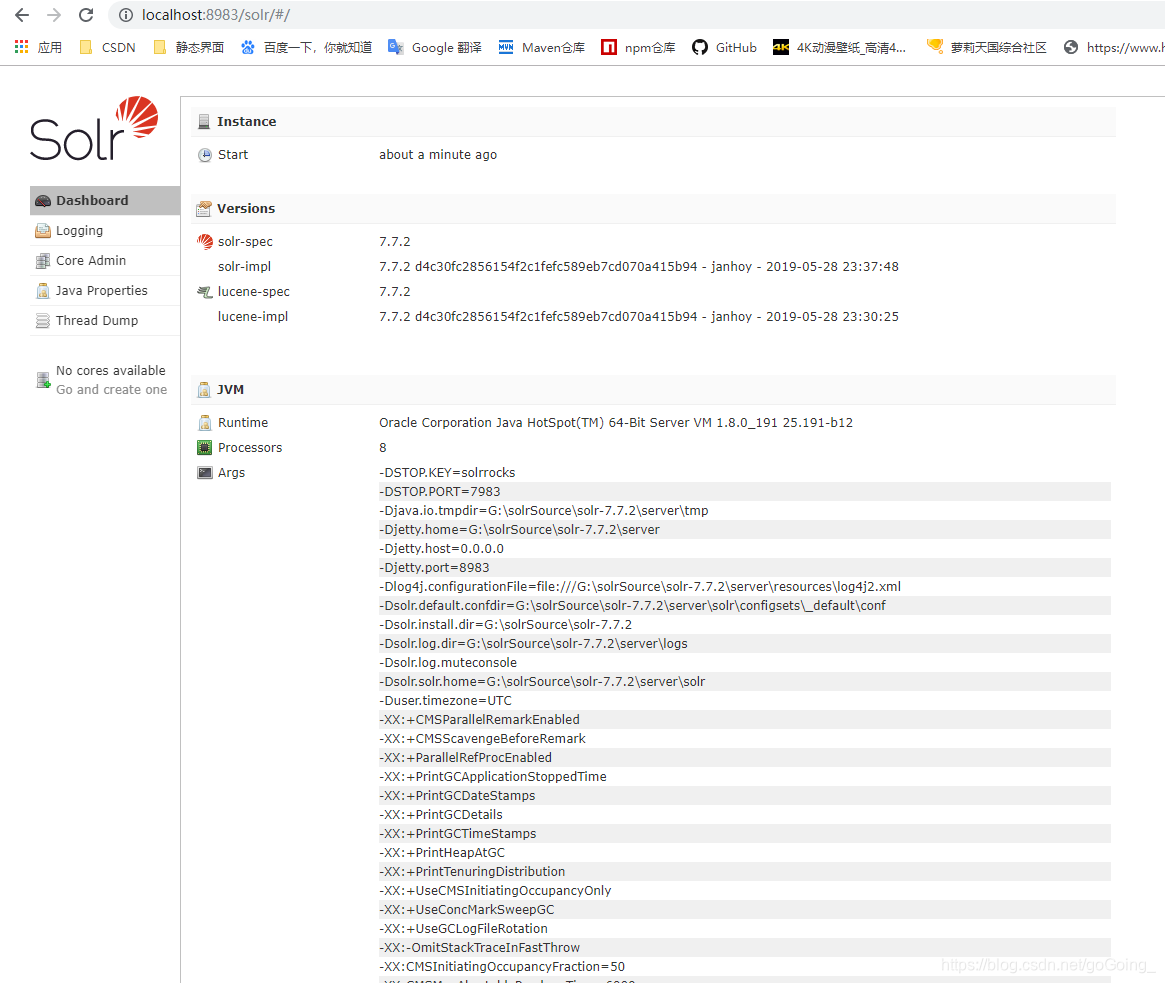Click the add-core icon beside No cores available
1165x983 pixels.
point(44,380)
